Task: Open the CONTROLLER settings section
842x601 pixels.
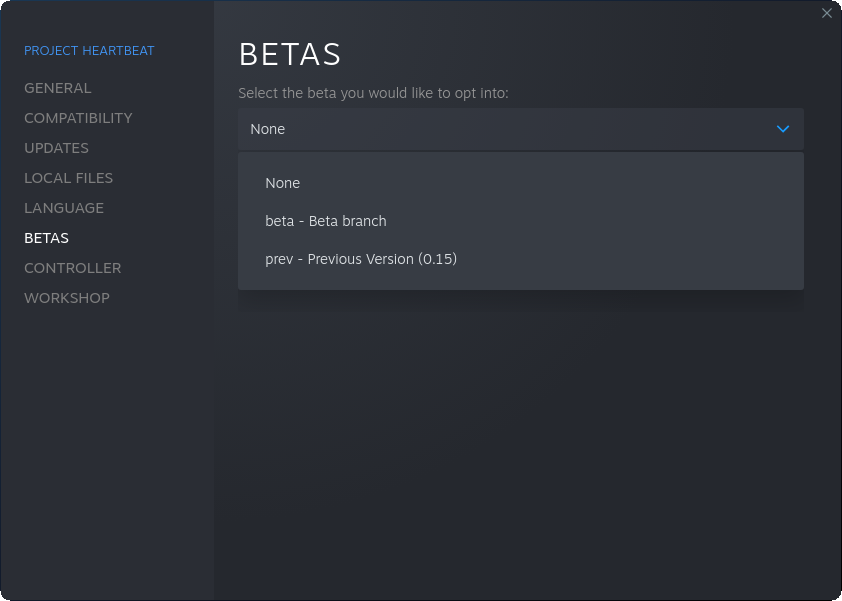Action: pos(72,268)
